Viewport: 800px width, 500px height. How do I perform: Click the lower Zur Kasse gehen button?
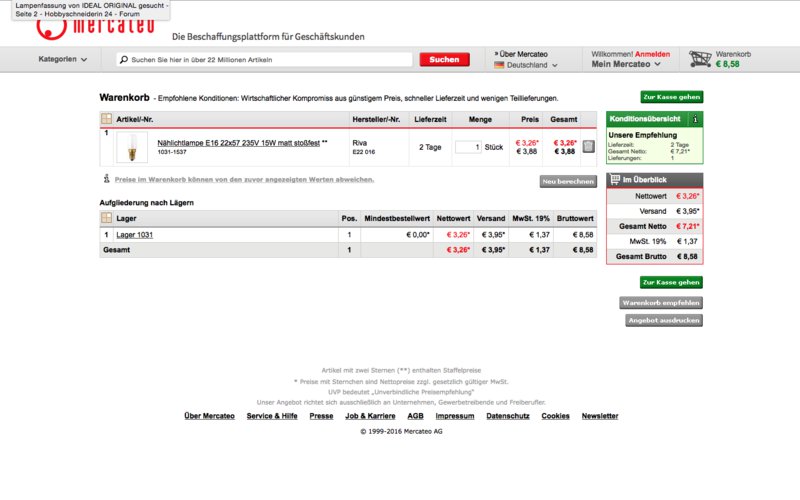671,282
